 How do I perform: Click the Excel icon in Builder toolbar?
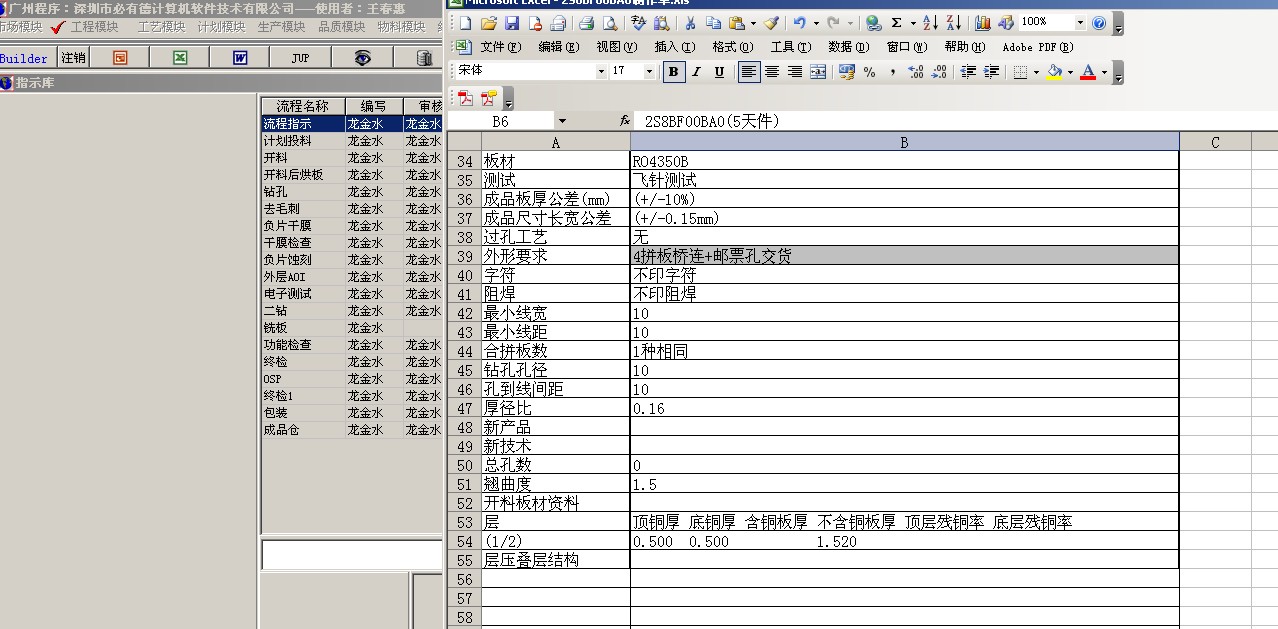[180, 58]
